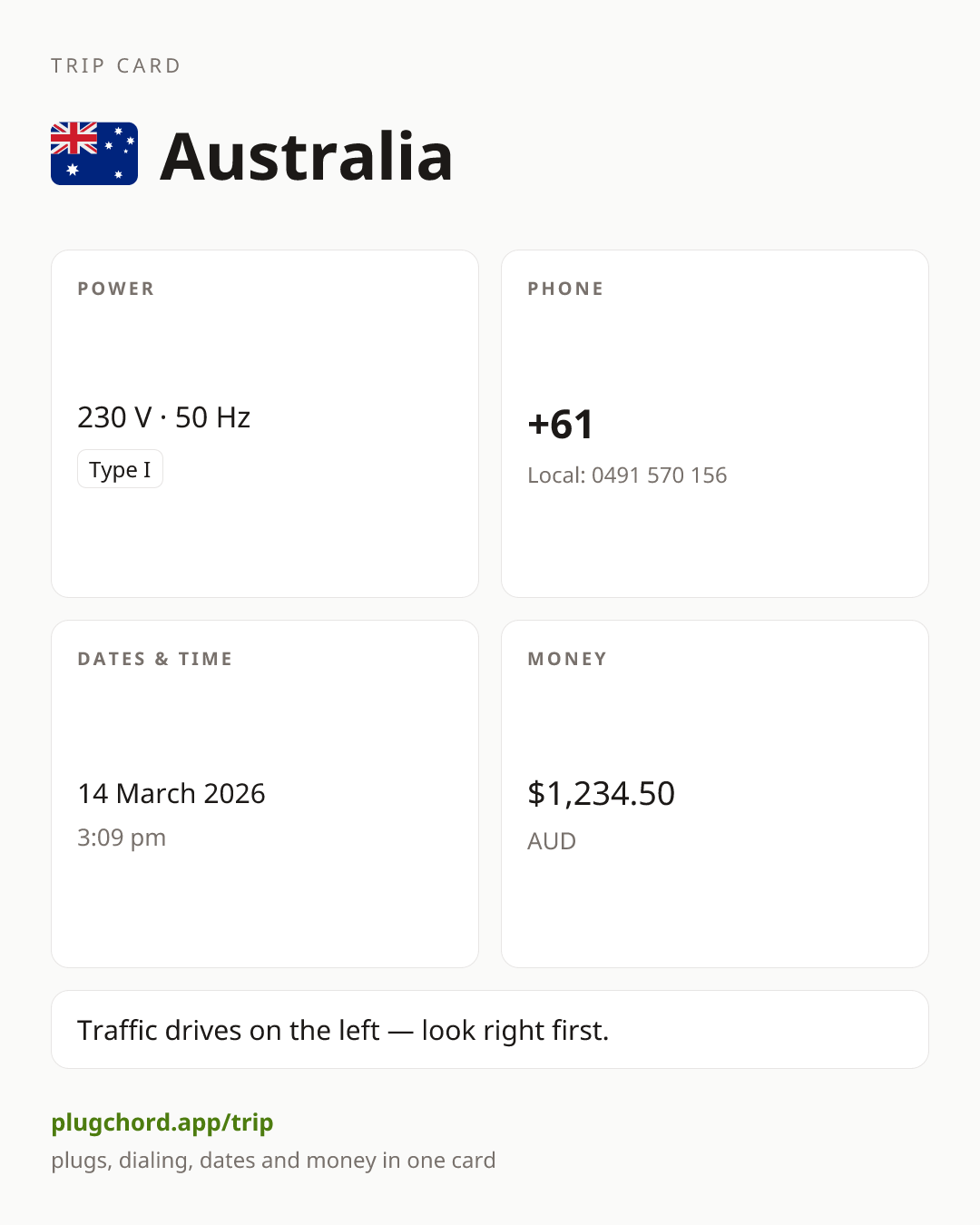Click the tagline about plugs, dialing, dates
This screenshot has height=1225, width=980.
(x=273, y=1161)
